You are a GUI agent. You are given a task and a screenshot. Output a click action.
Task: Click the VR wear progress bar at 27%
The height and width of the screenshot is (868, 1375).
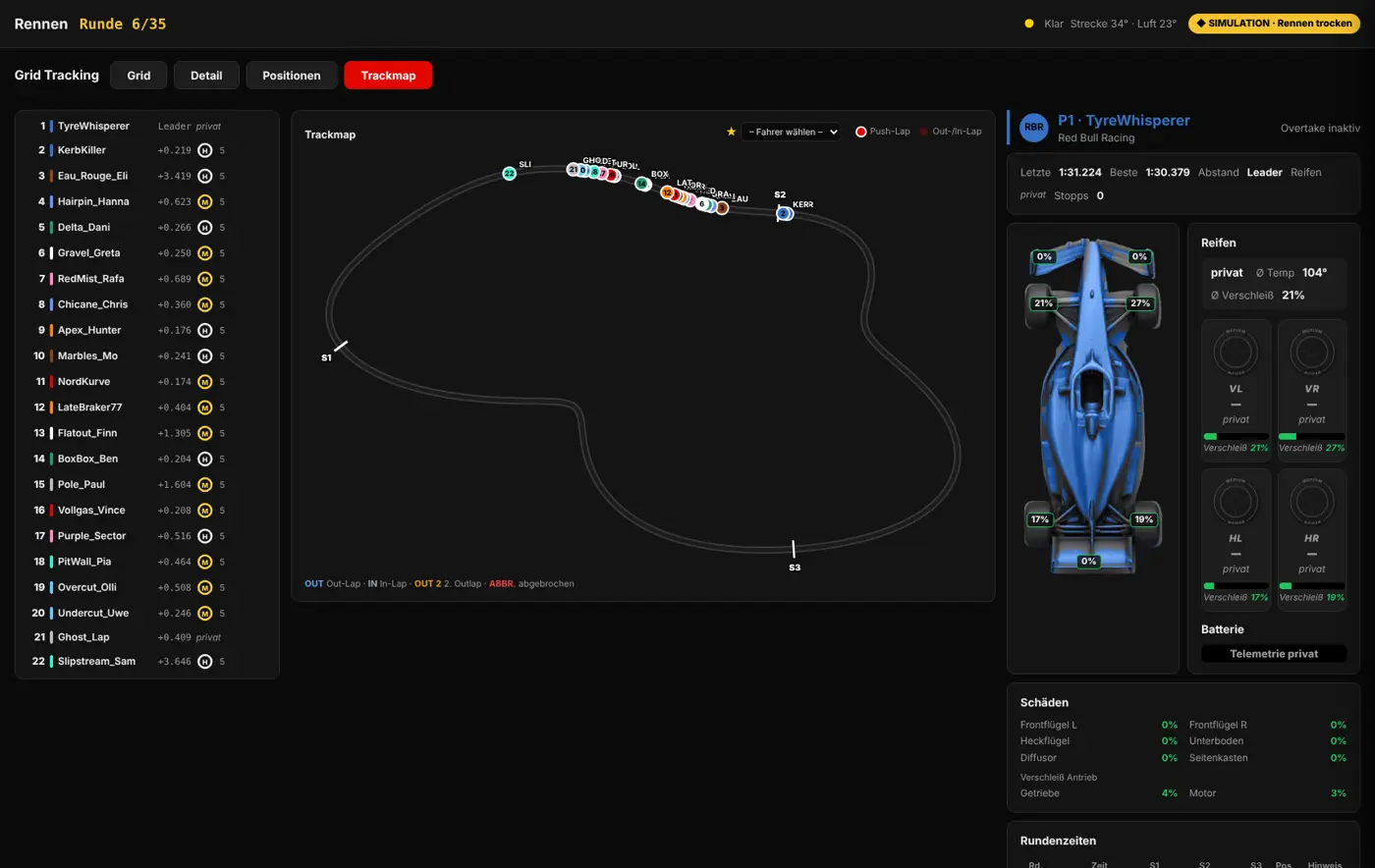point(1311,436)
